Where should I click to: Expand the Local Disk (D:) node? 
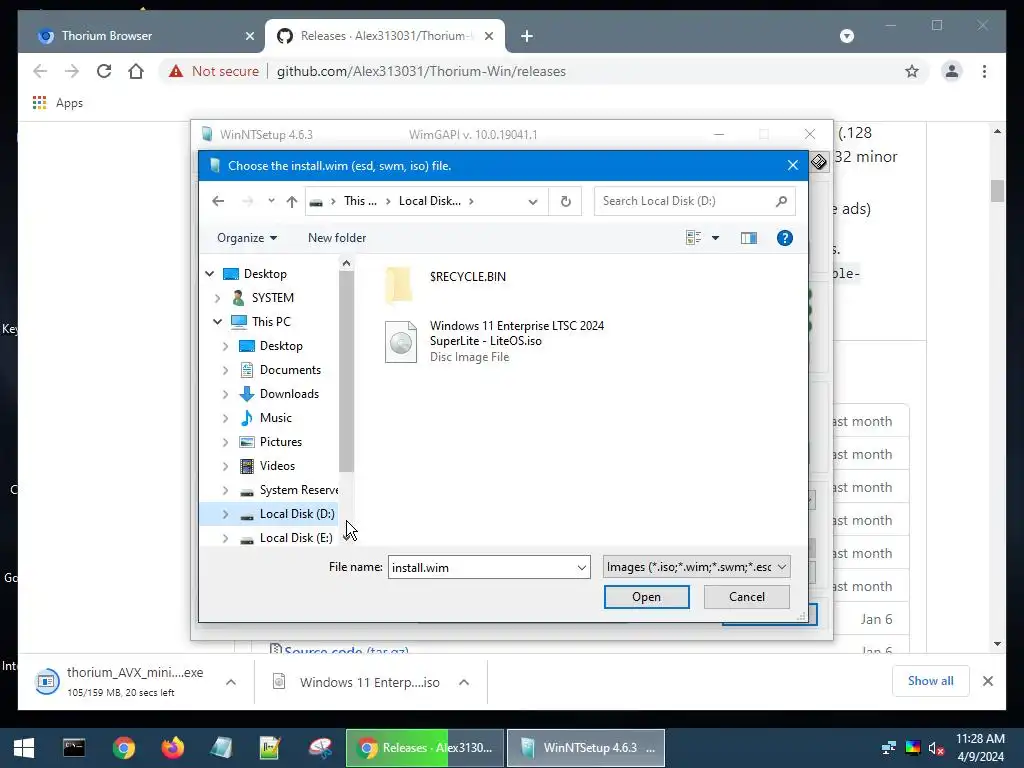click(x=225, y=514)
